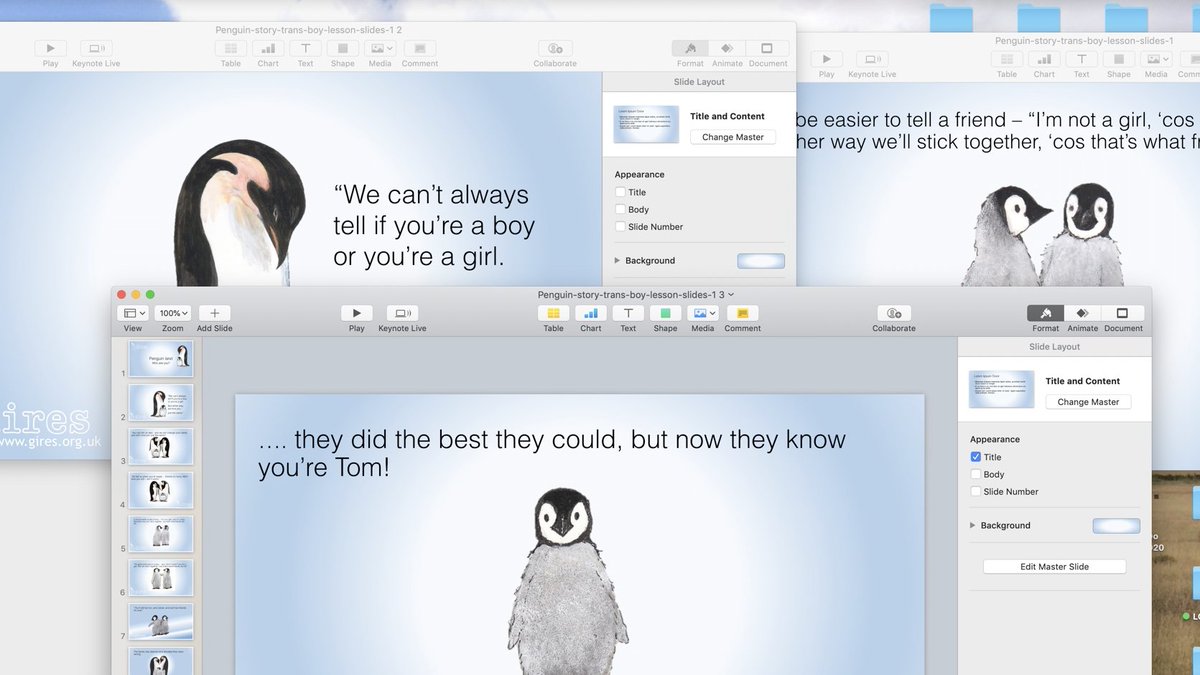Screen dimensions: 1200x675
Task: Check the Title box in slides-1 2 window
Action: 620,192
